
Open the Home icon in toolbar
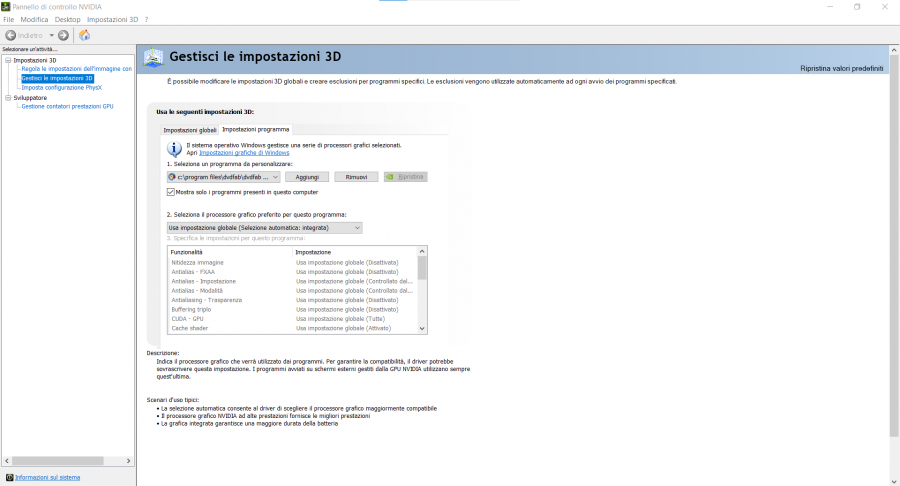(84, 36)
